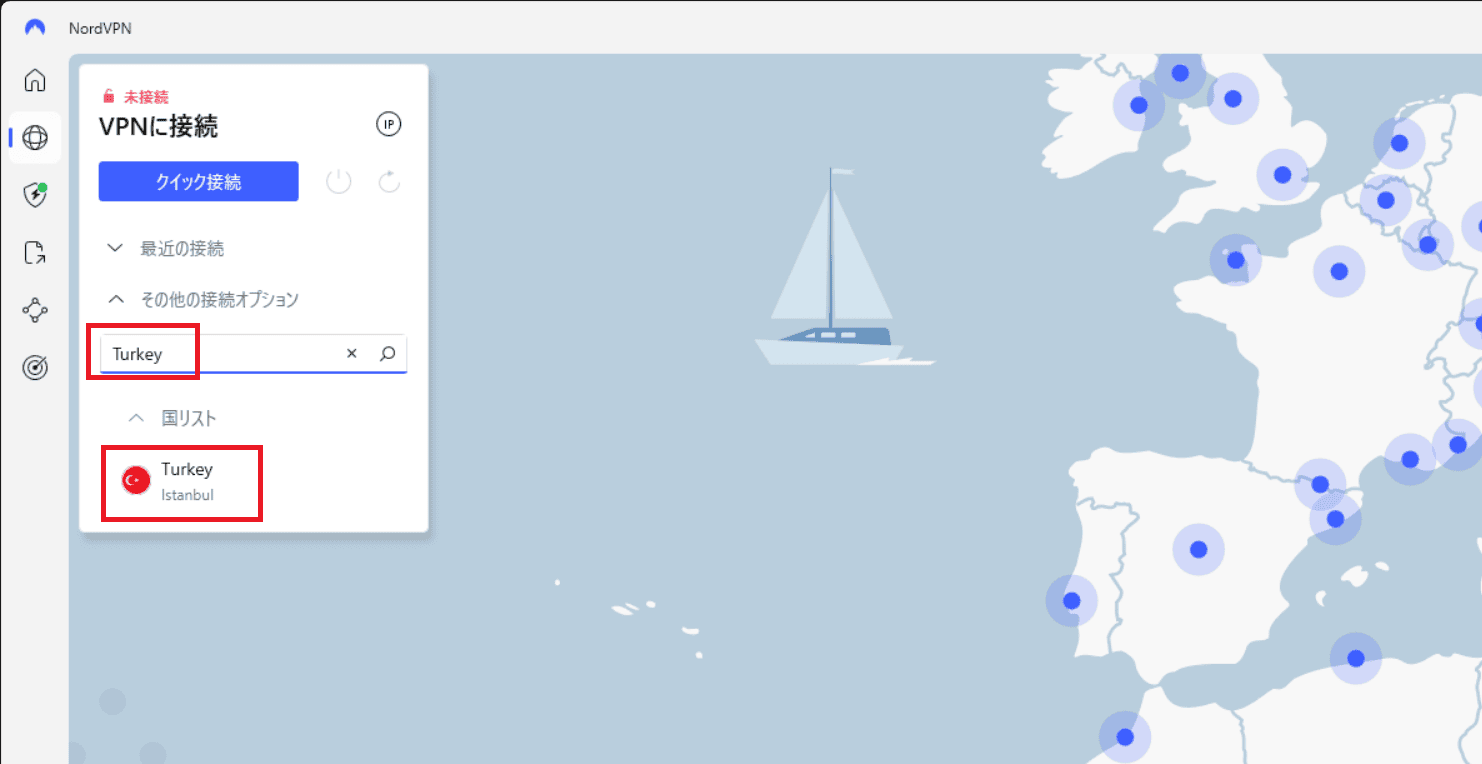Screen dimensions: 1482x764
Task: Click the クイック接続 button
Action: 198,182
